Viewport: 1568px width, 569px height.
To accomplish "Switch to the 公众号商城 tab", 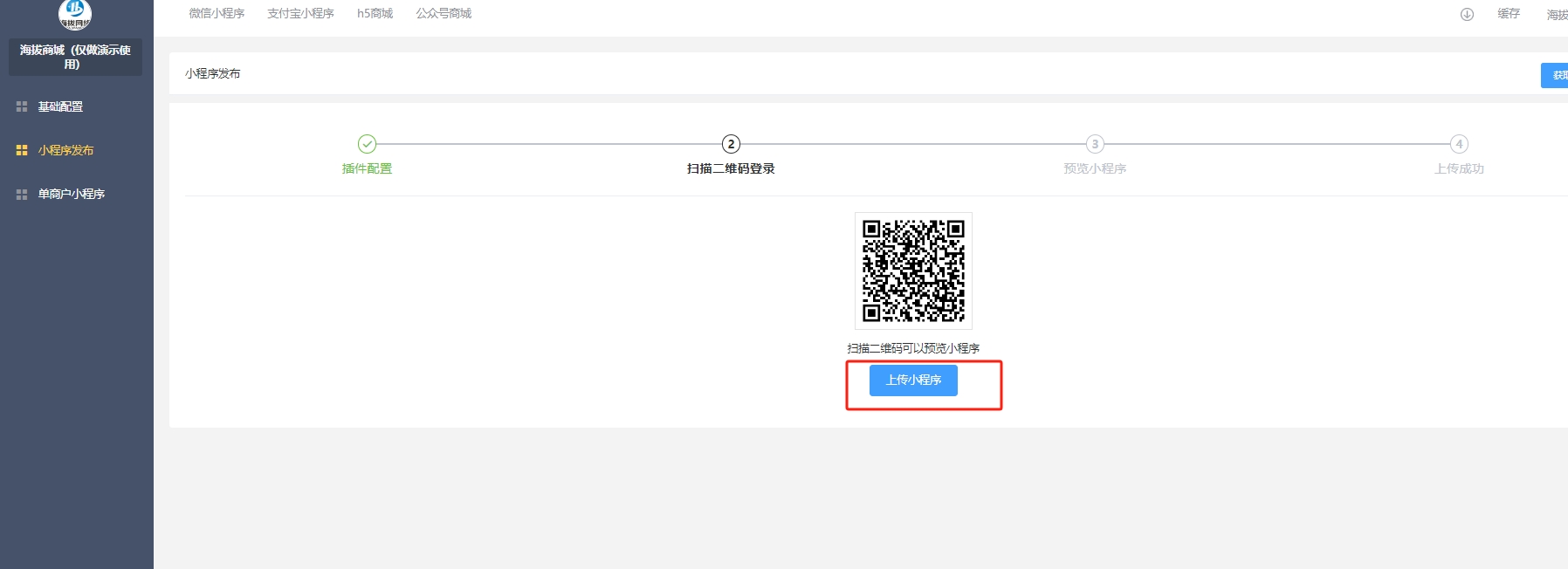I will coord(444,14).
